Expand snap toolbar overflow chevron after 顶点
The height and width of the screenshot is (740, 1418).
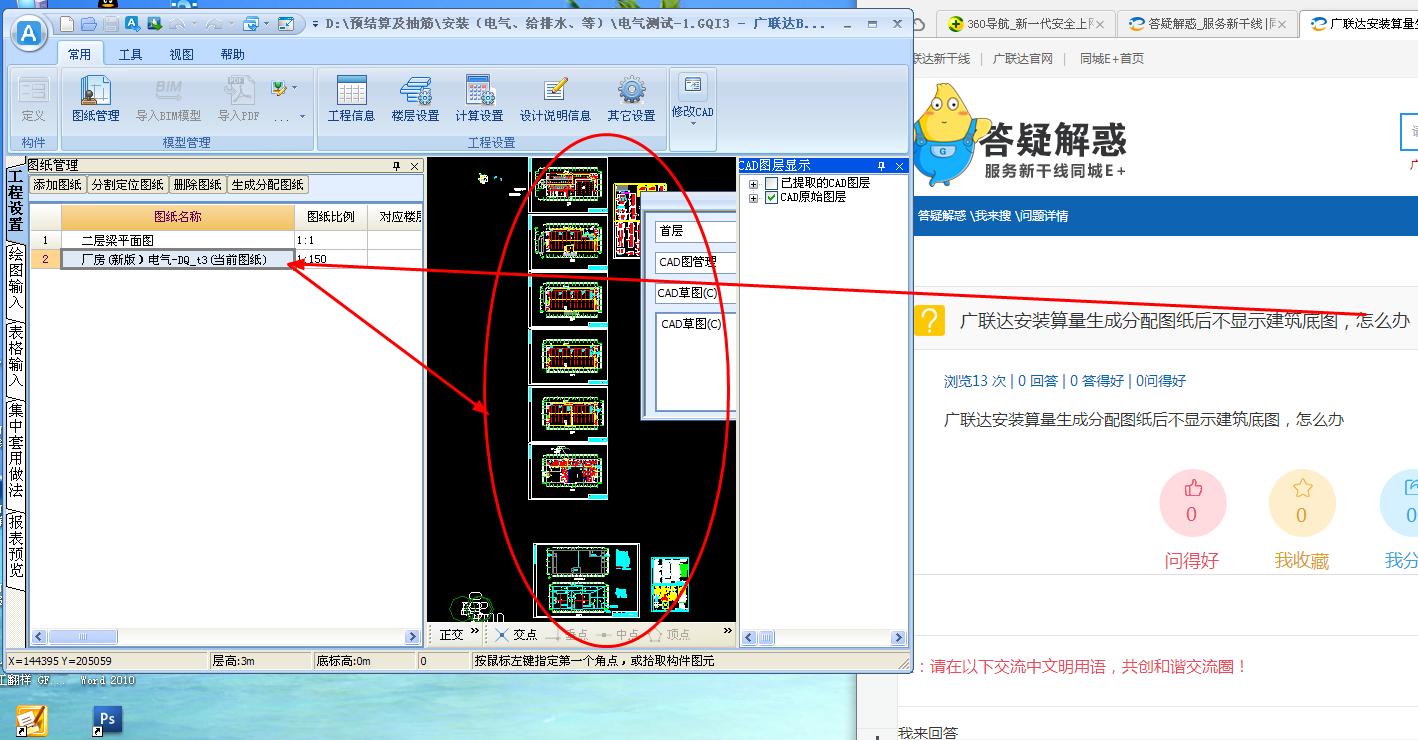[727, 631]
